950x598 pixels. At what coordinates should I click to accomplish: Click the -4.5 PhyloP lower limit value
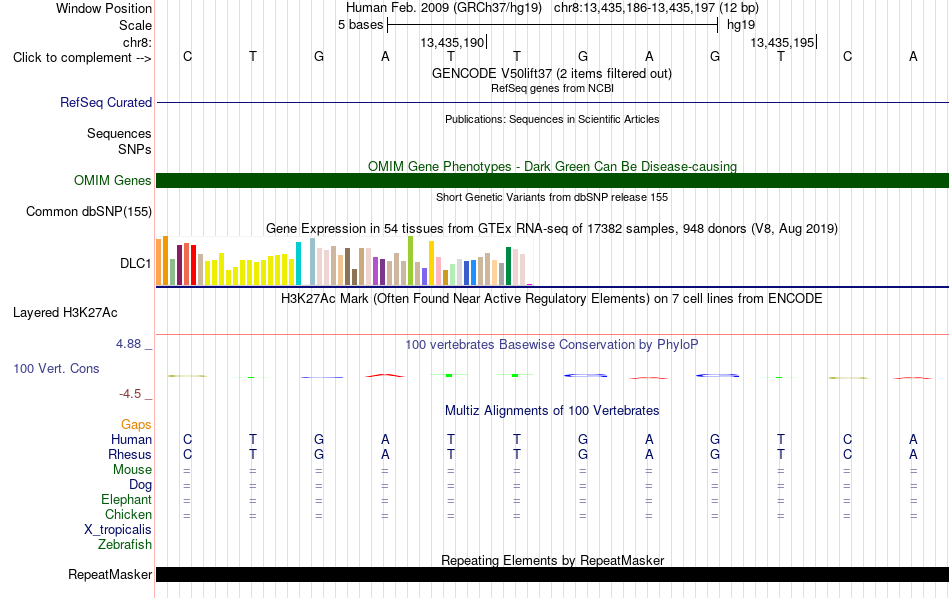130,394
